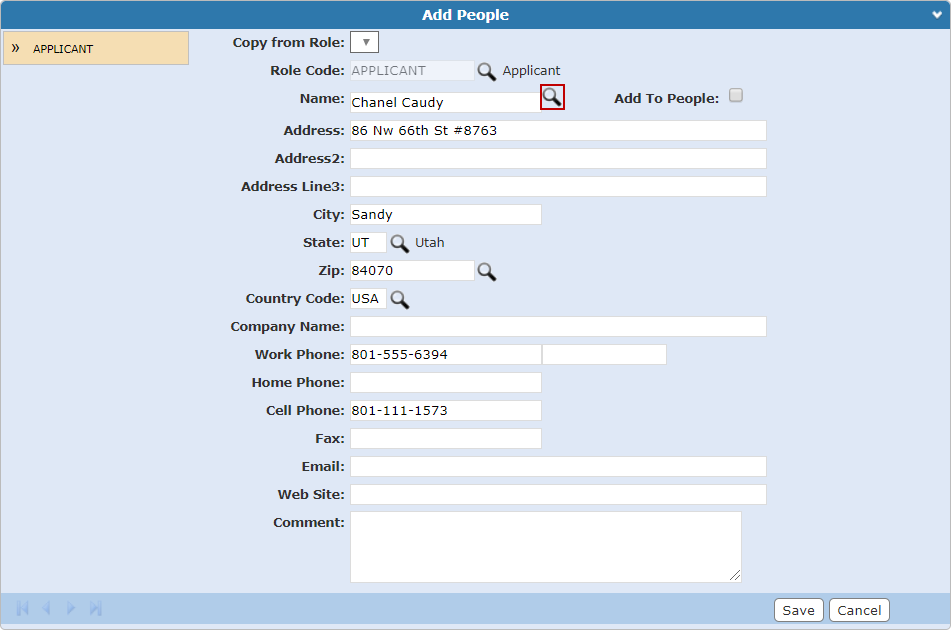This screenshot has width=951, height=630.
Task: Click the State lookup magnifier icon
Action: [399, 243]
